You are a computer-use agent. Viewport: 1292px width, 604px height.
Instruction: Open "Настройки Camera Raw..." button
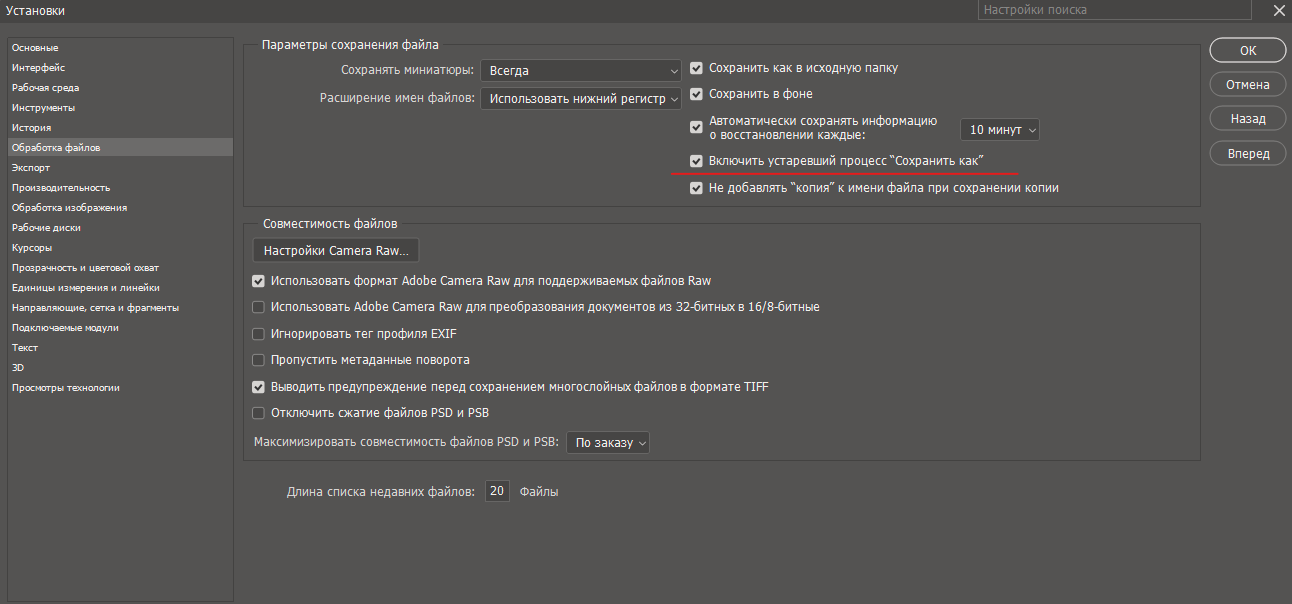click(336, 251)
